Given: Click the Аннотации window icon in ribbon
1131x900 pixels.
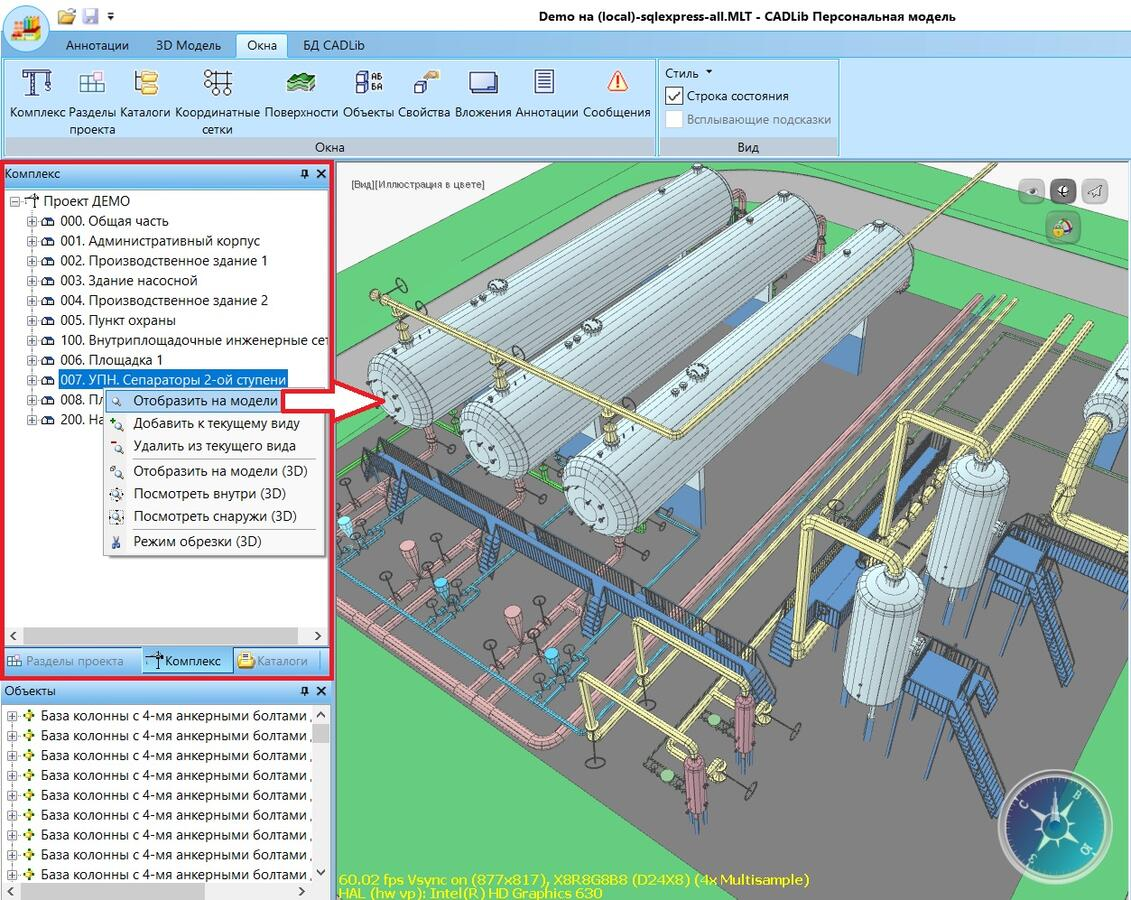Looking at the screenshot, I should point(545,84).
